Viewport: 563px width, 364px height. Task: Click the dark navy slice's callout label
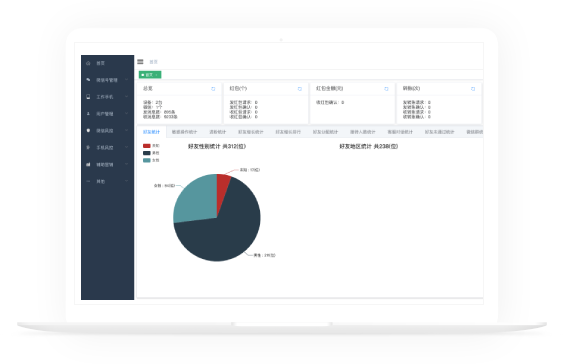coord(264,255)
